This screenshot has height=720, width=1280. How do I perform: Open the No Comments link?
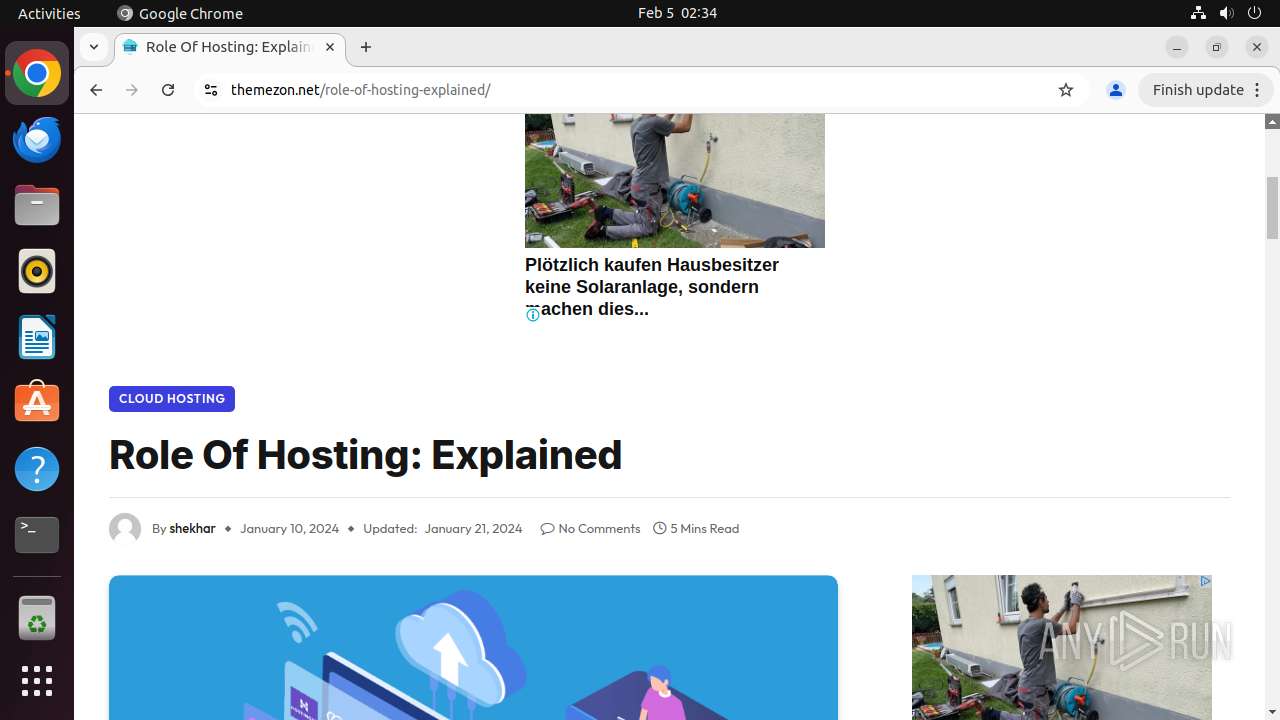tap(599, 528)
